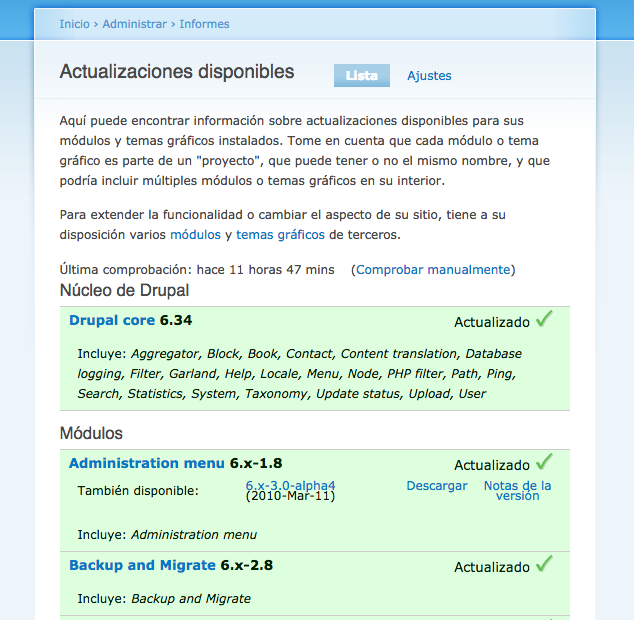Image resolution: width=634 pixels, height=620 pixels.
Task: Open Notas de la versión link
Action: tap(518, 491)
